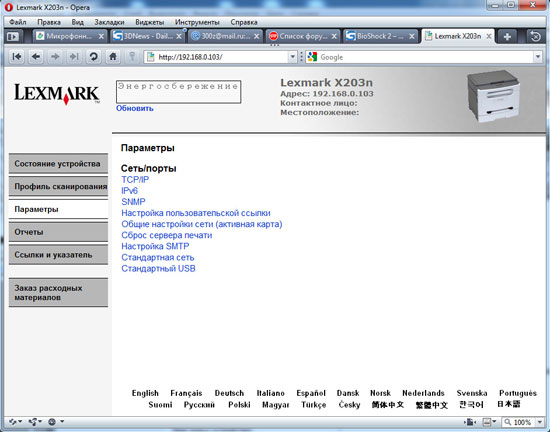This screenshot has height=432, width=550.
Task: Click the Forward arrow button
Action: (x=55, y=56)
